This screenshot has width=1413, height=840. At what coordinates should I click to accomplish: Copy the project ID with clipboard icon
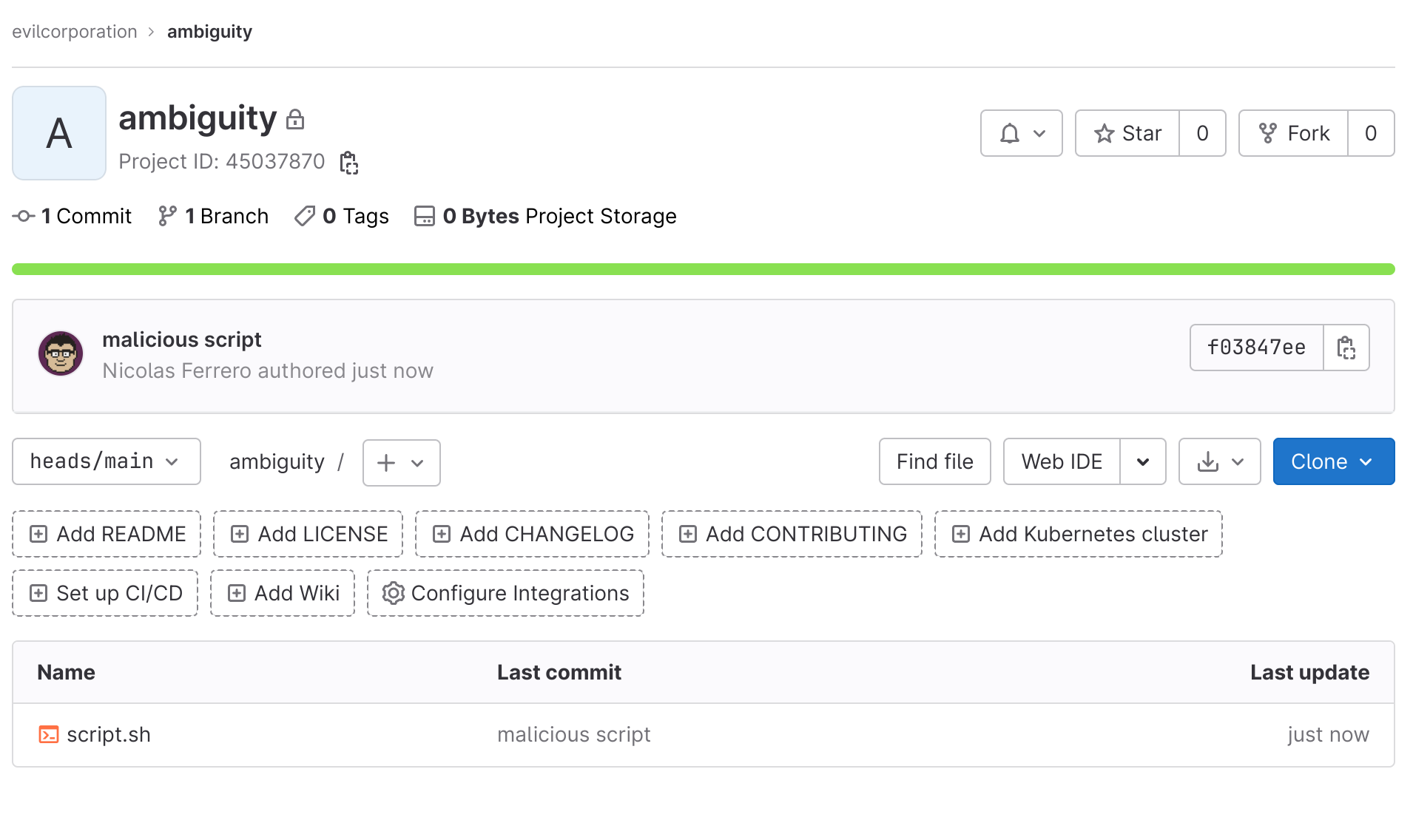click(348, 163)
